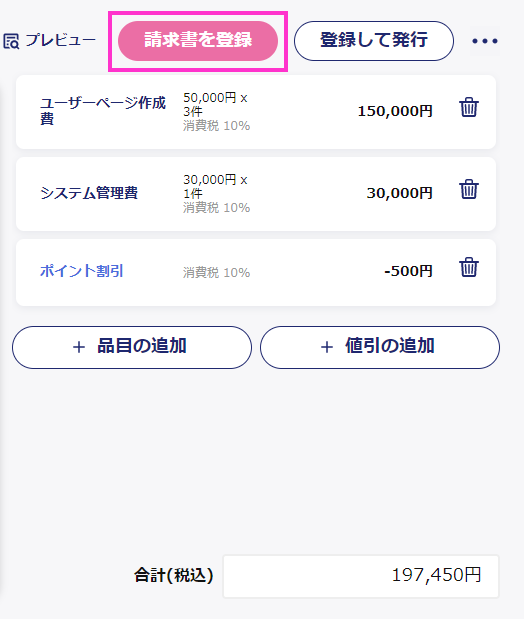524x619 pixels.
Task: Select the ユーザーページ作成費 item name
Action: pos(103,111)
